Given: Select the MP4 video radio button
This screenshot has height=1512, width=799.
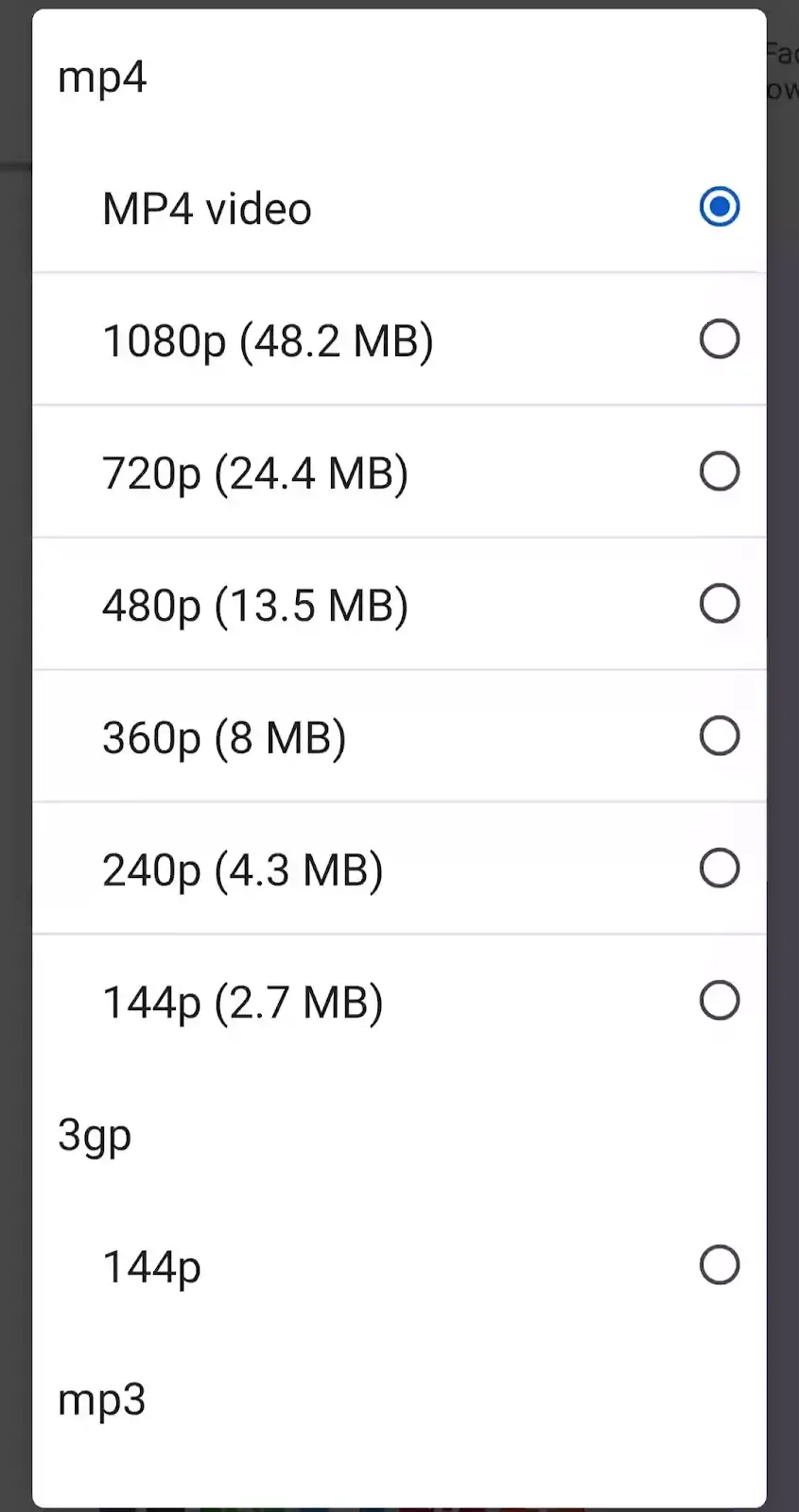Looking at the screenshot, I should point(719,207).
